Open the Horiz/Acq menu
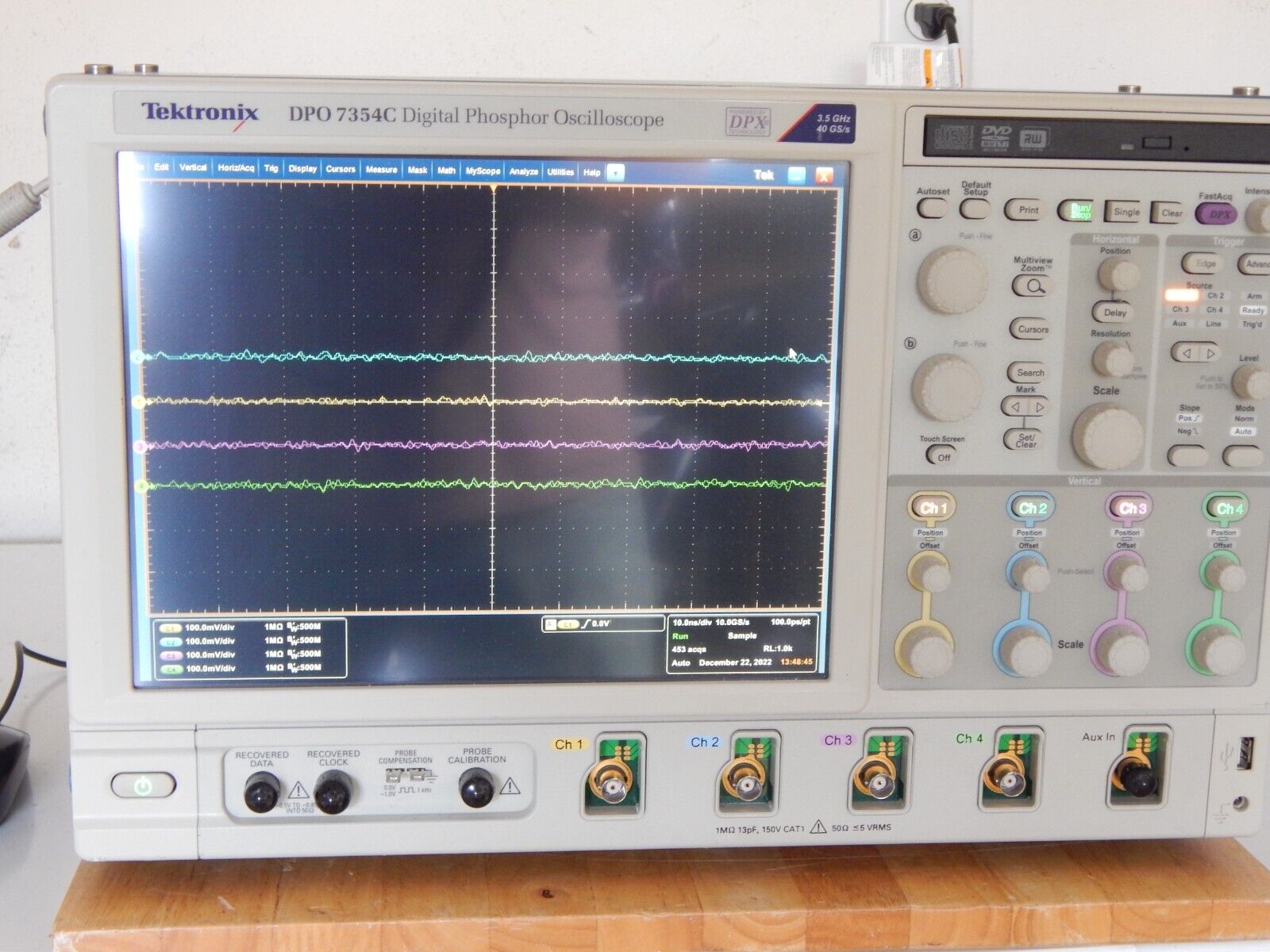 235,169
